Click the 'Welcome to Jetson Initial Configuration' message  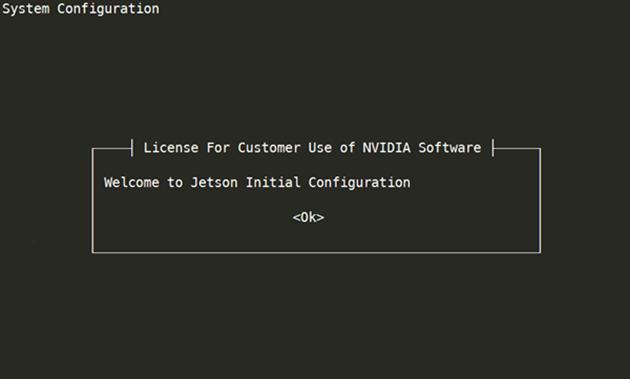(257, 182)
